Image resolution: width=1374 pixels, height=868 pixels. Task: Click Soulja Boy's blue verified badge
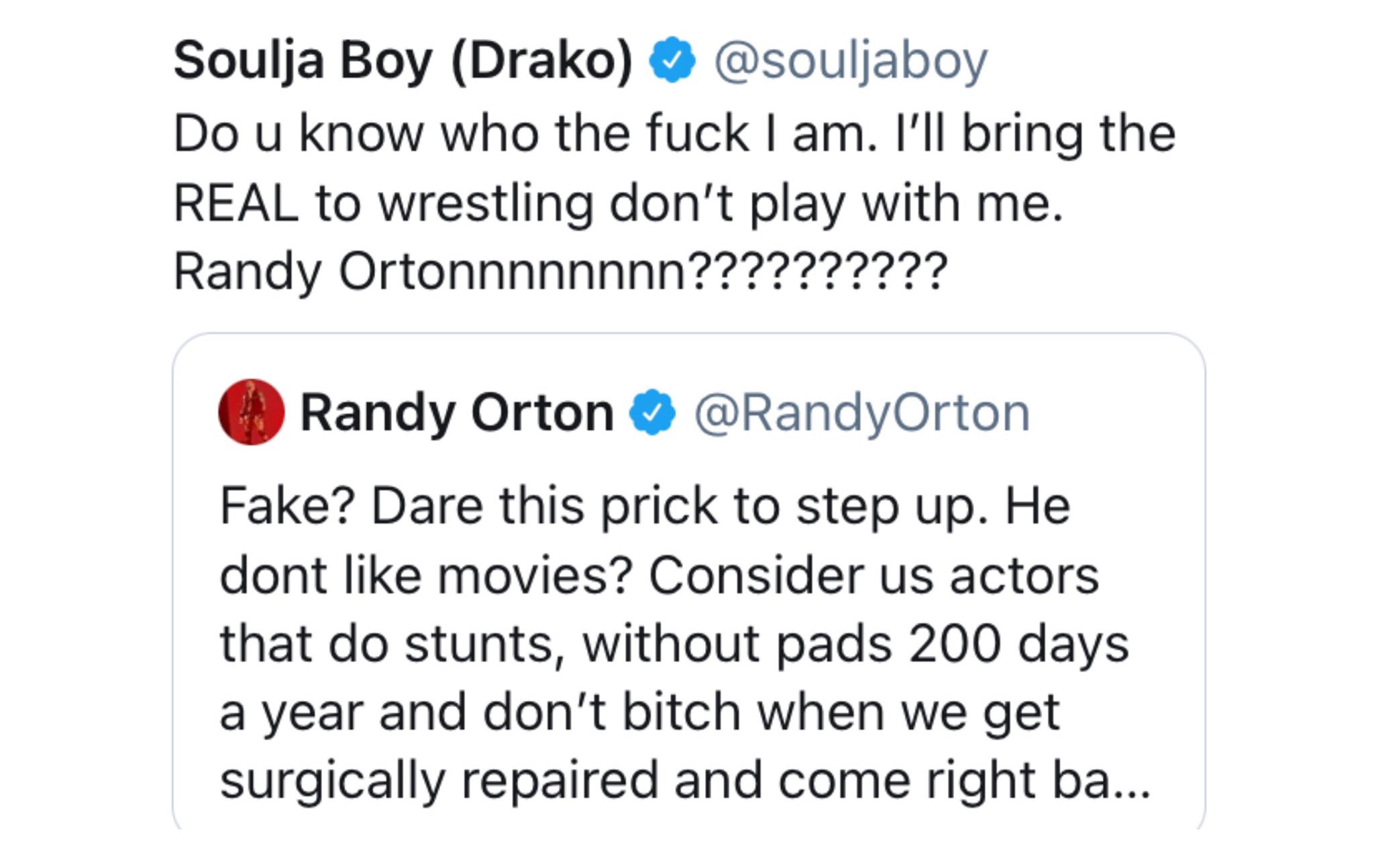coord(672,60)
